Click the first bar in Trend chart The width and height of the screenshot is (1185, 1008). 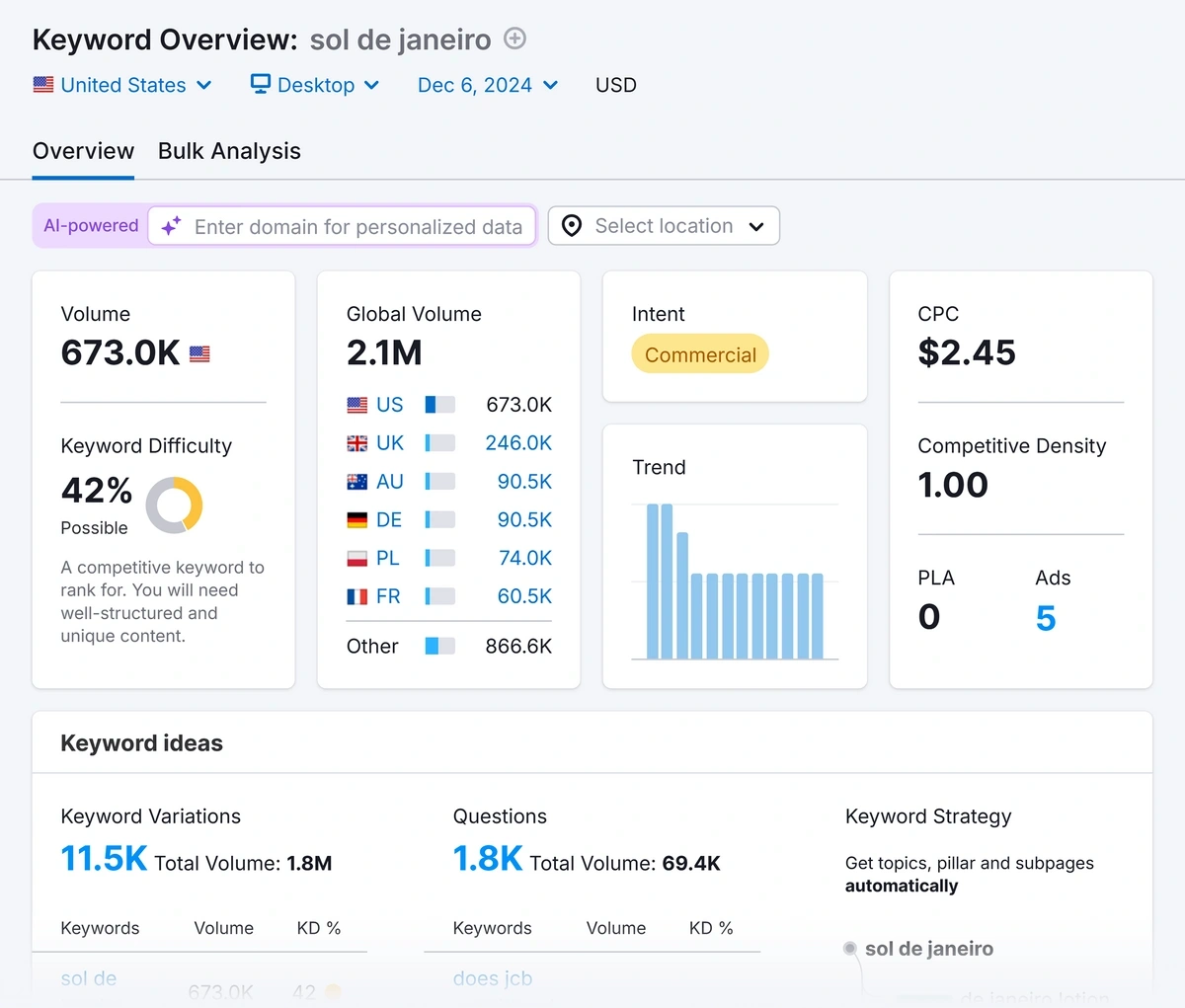point(653,581)
